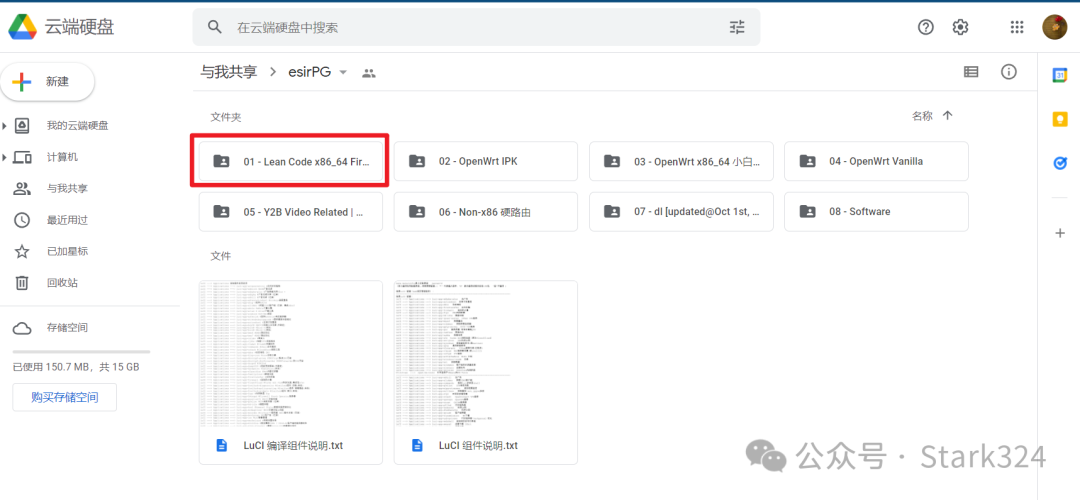The height and width of the screenshot is (500, 1080).
Task: Show details info panel icon
Action: click(x=1009, y=72)
